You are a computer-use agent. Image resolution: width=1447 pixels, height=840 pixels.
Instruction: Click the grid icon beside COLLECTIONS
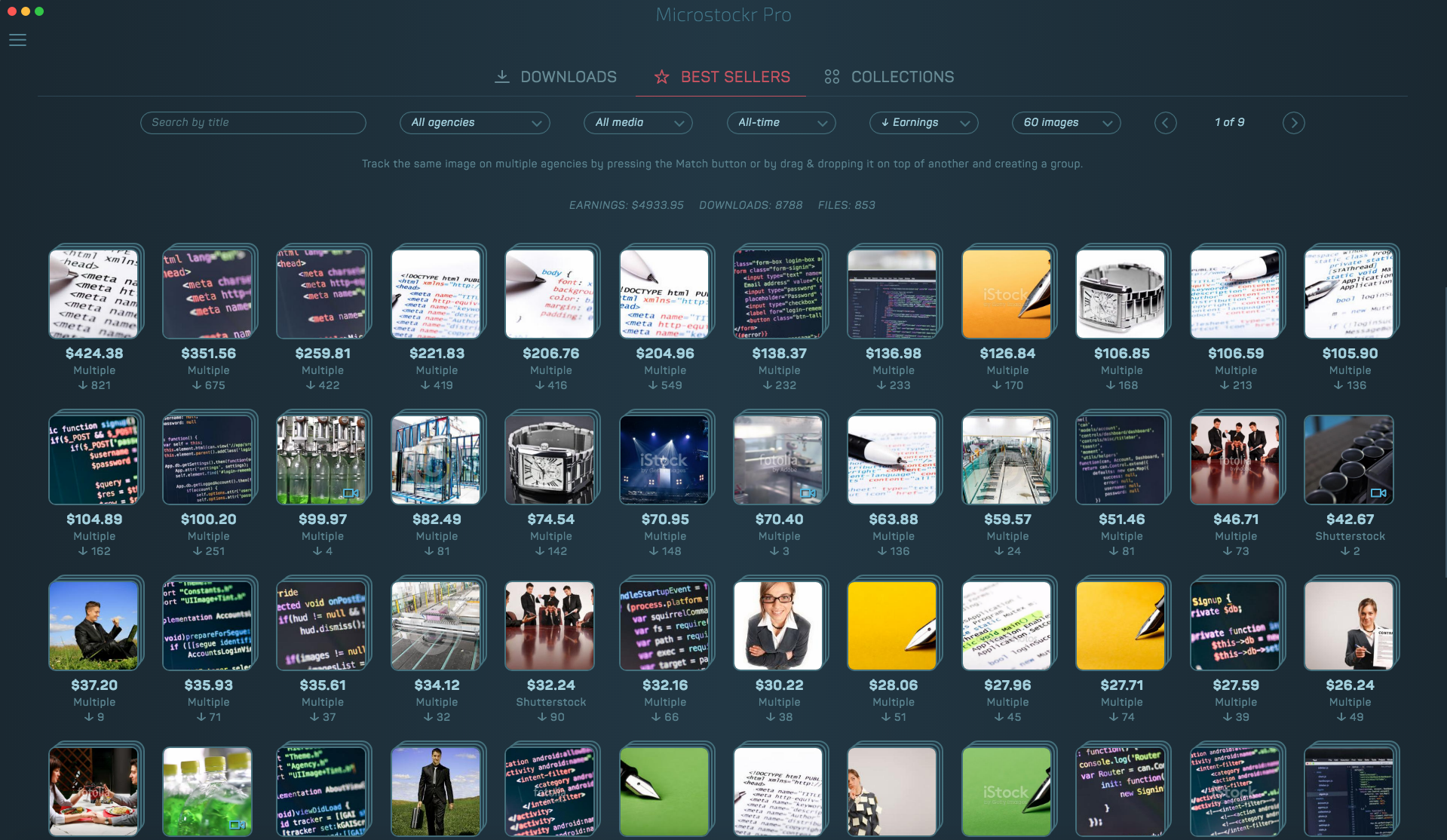832,76
